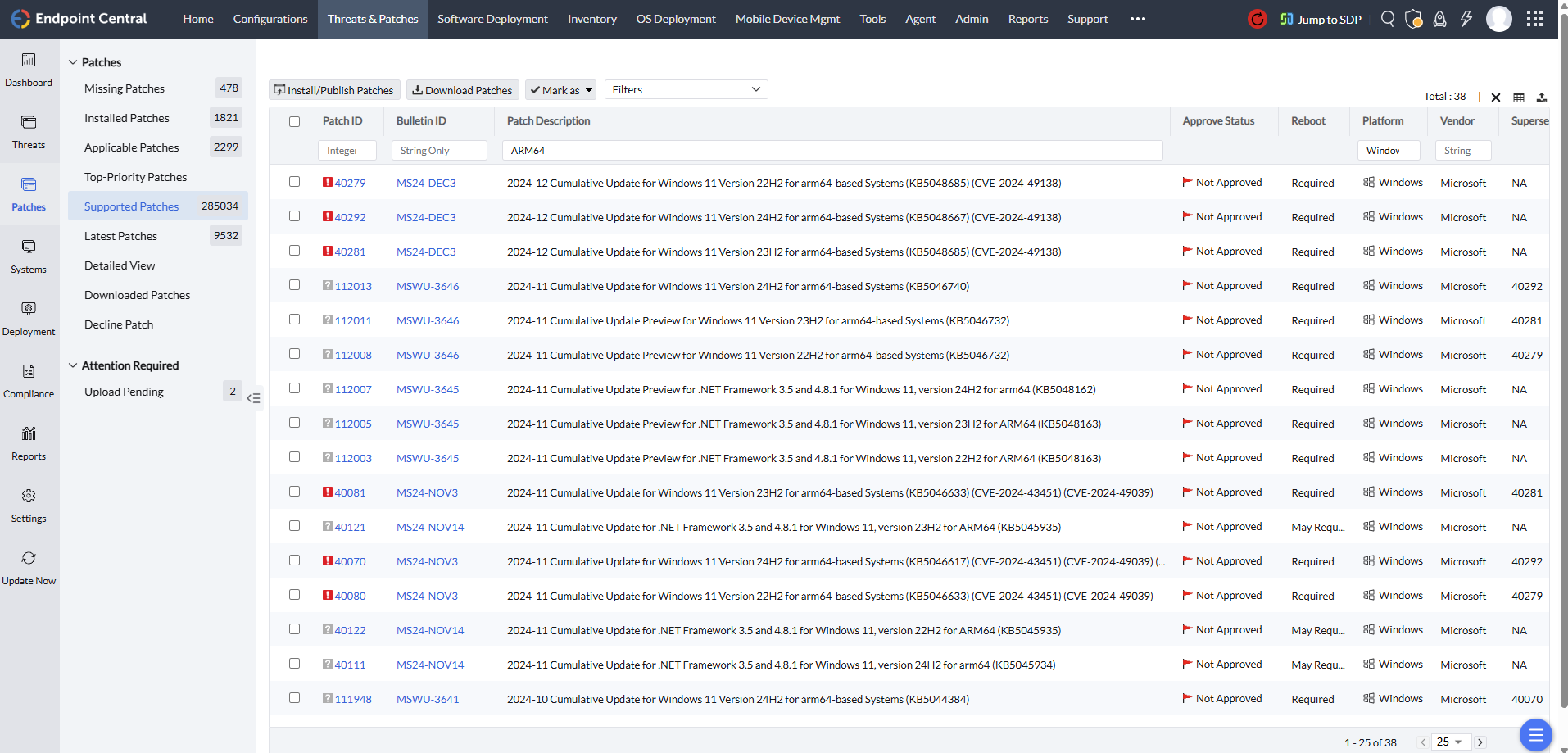Image resolution: width=1568 pixels, height=753 pixels.
Task: Click the Install/Publish Patches button
Action: click(x=334, y=90)
